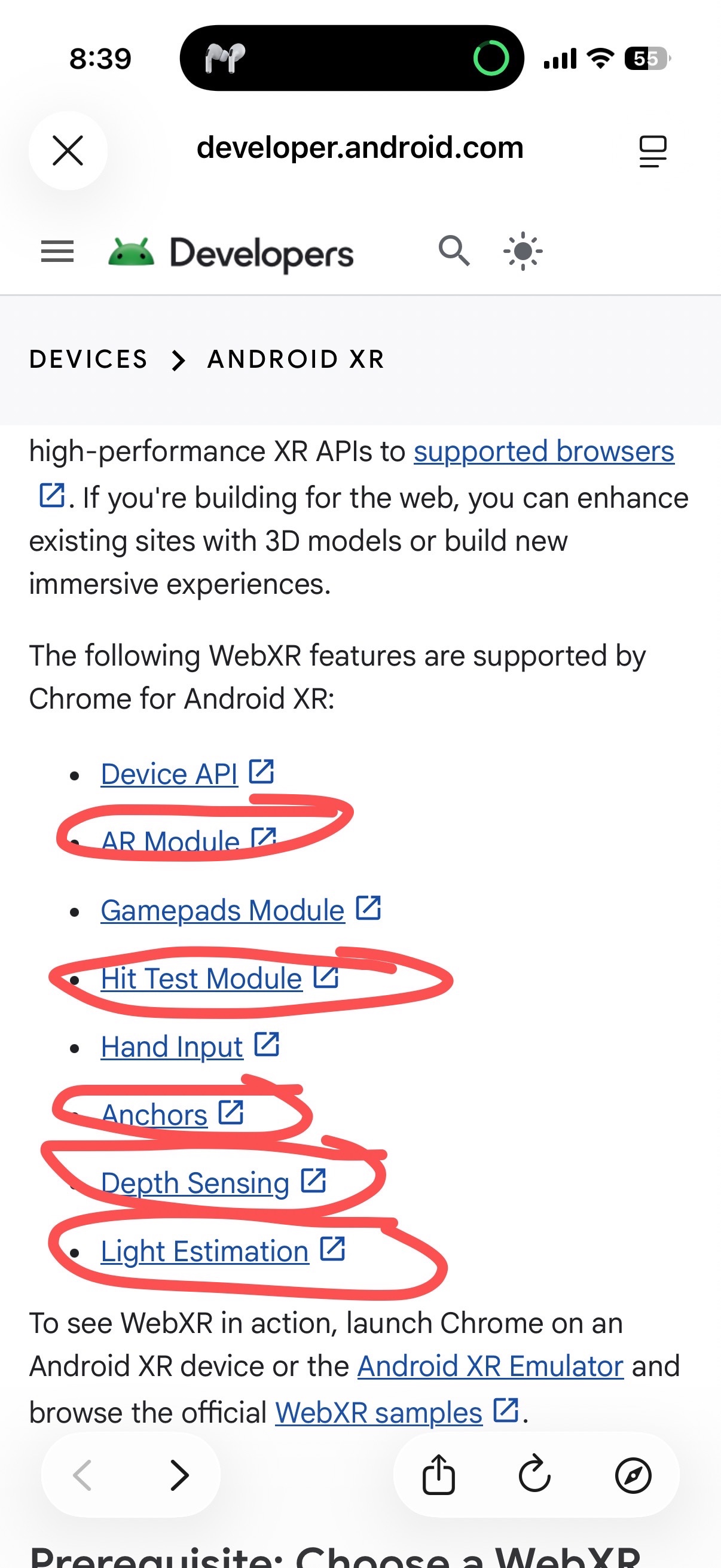The width and height of the screenshot is (721, 1568).
Task: Open the Gamepads Module link
Action: tap(222, 911)
